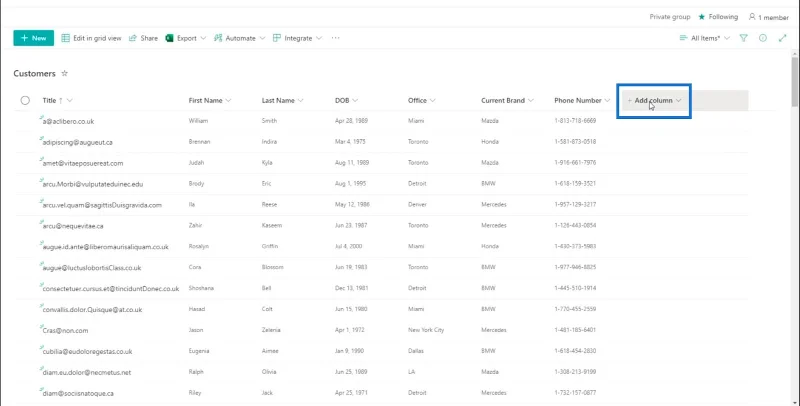800x406 pixels.
Task: Click the Office cell New York City
Action: click(x=426, y=330)
